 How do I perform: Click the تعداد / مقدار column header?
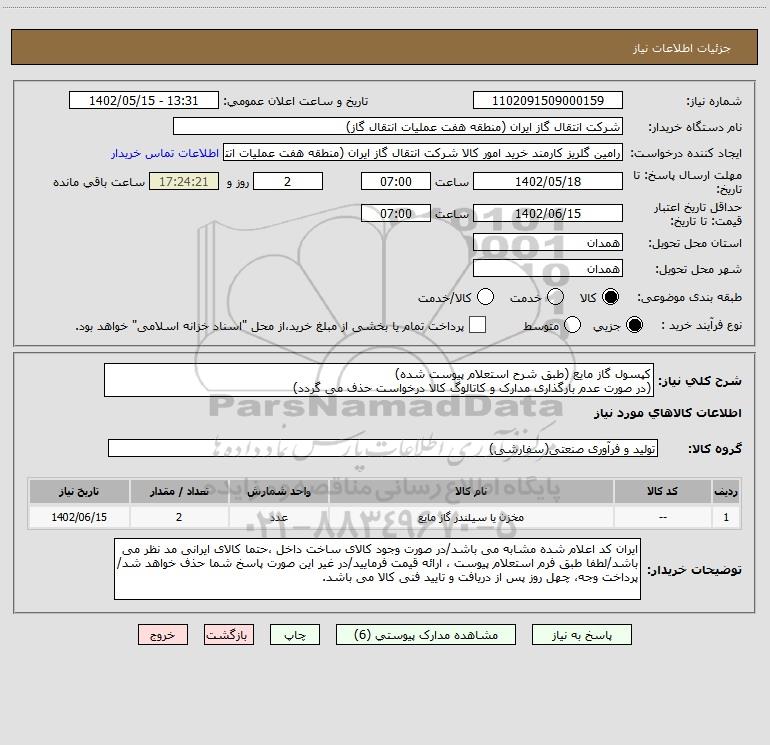click(179, 491)
